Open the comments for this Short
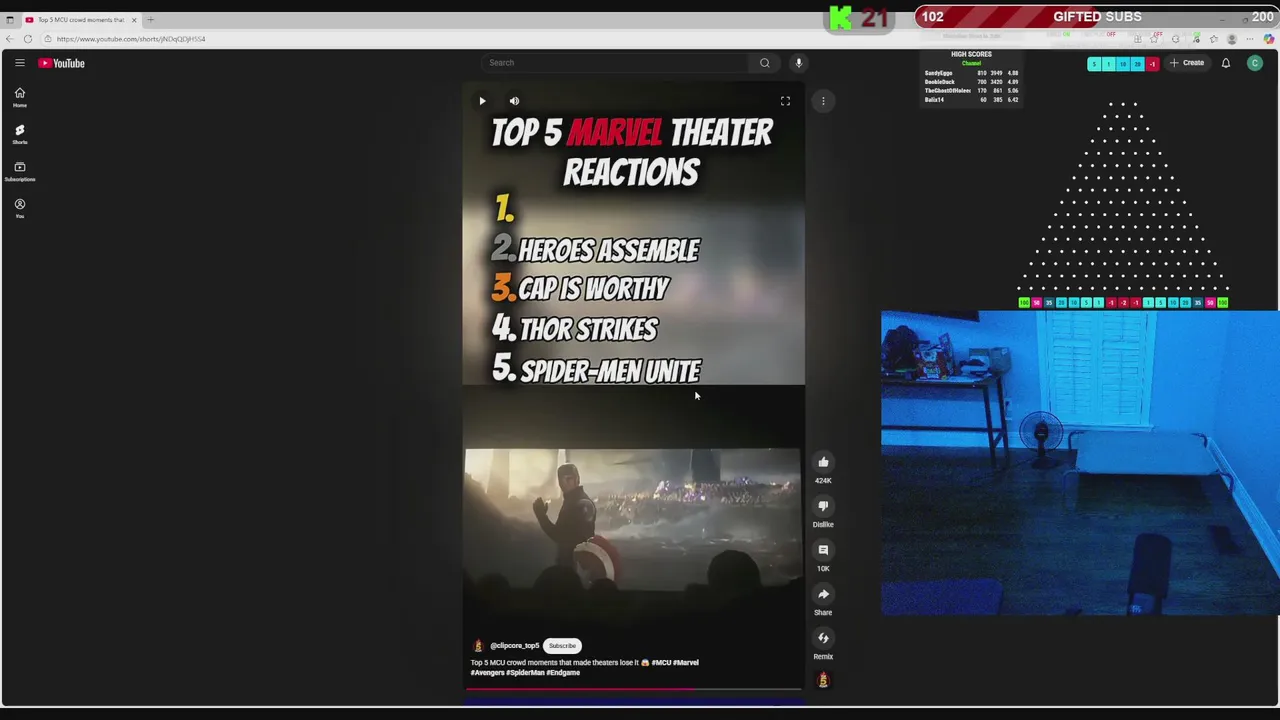Image resolution: width=1280 pixels, height=720 pixels. [x=823, y=550]
